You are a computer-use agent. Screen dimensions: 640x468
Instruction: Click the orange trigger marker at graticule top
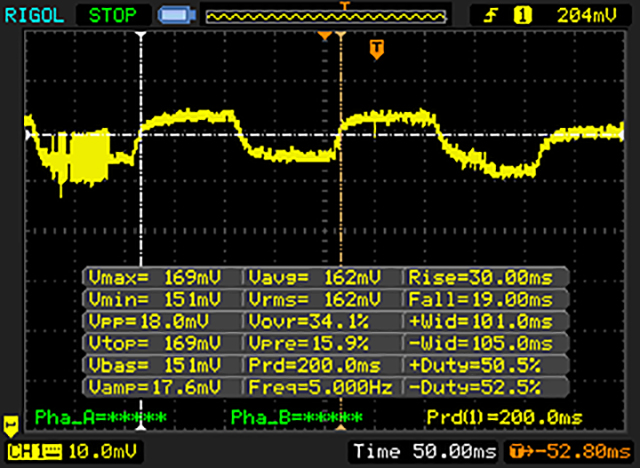coord(324,36)
